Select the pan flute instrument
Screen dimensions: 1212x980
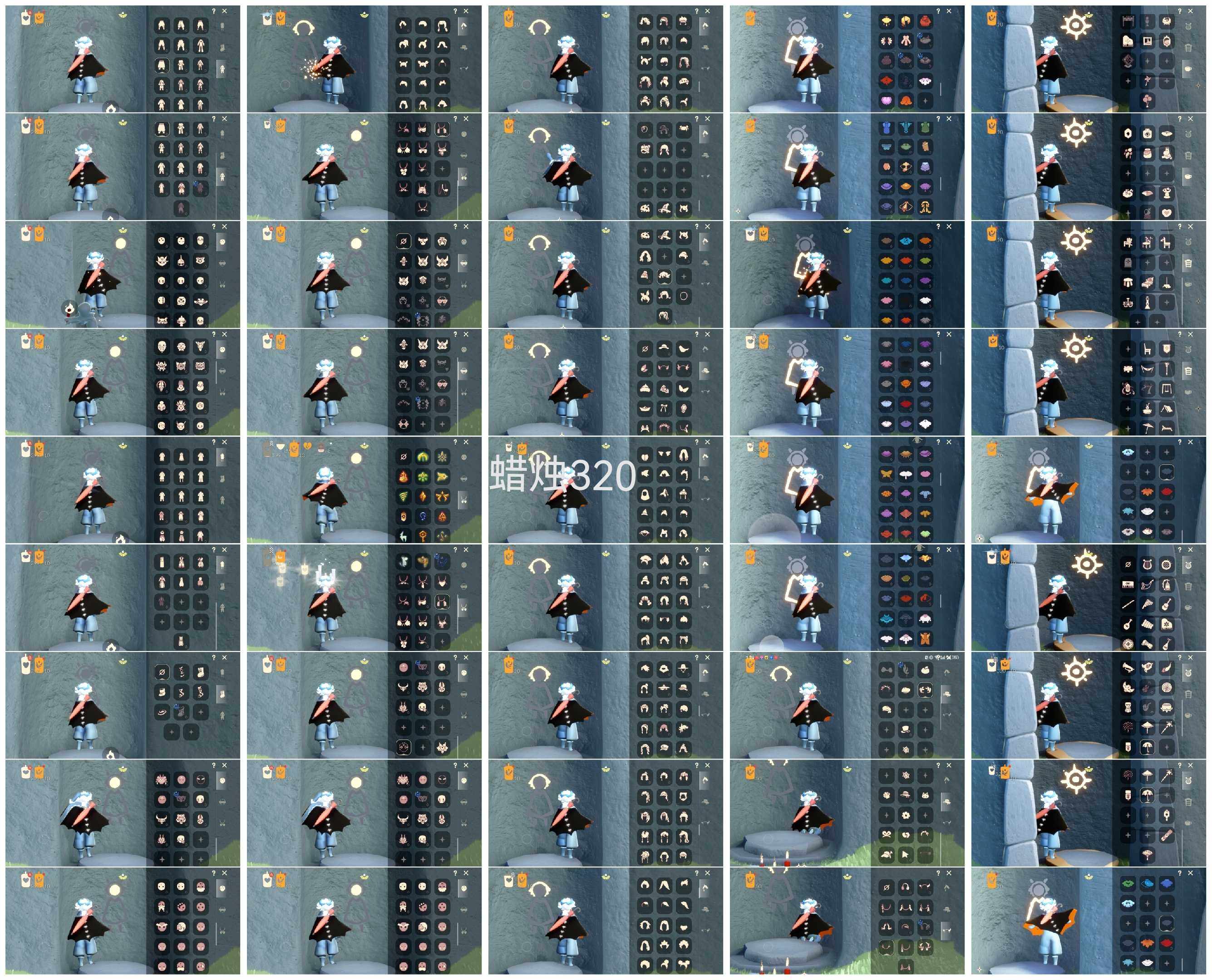point(1147,605)
